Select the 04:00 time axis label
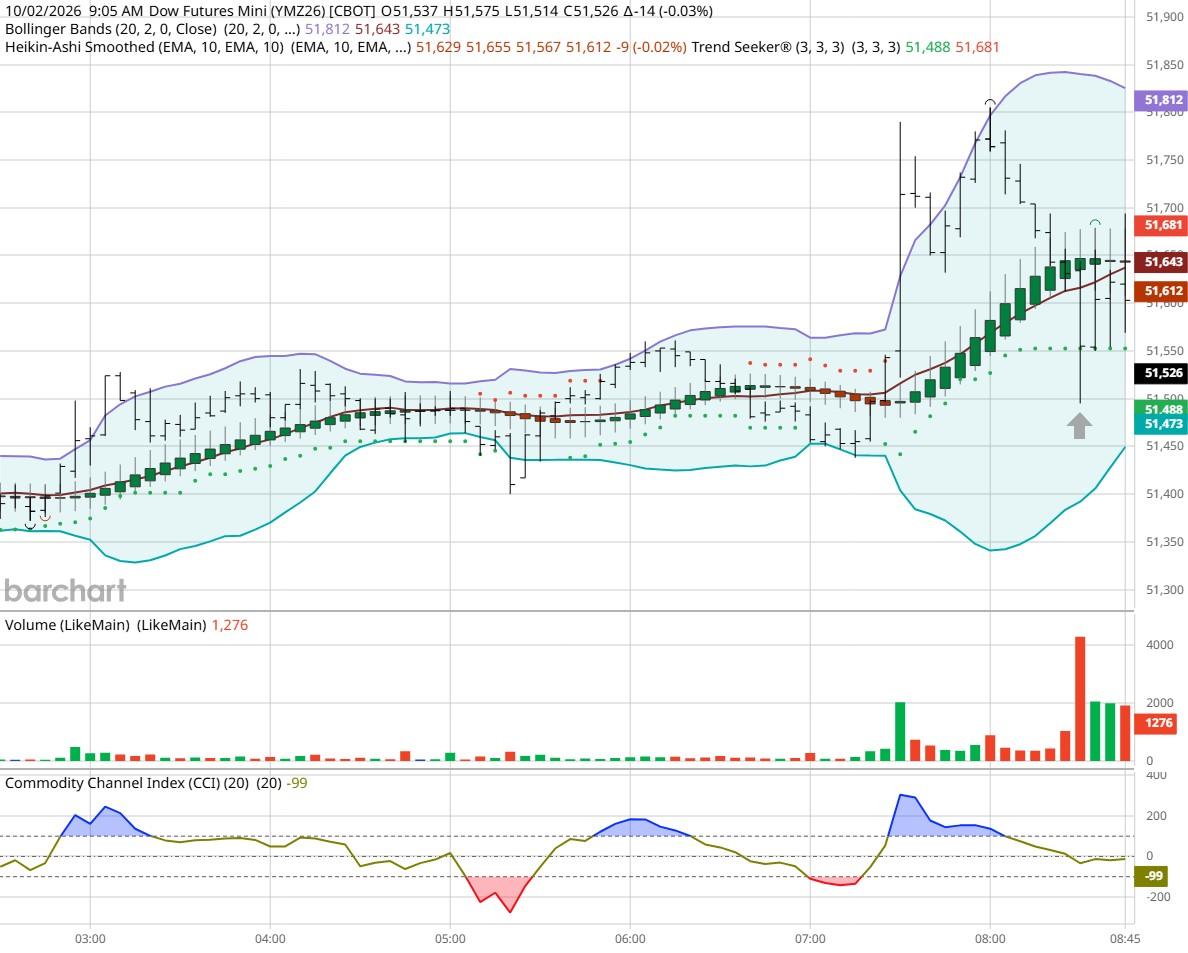 tap(270, 939)
